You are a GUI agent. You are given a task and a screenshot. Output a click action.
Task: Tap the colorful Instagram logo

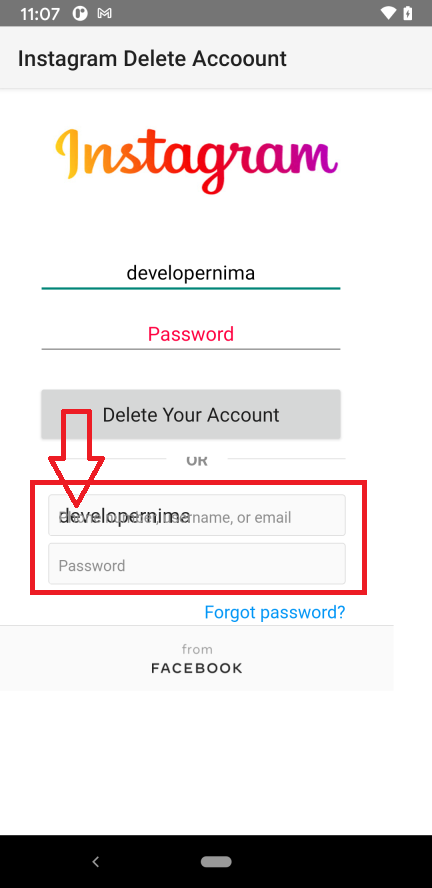196,161
